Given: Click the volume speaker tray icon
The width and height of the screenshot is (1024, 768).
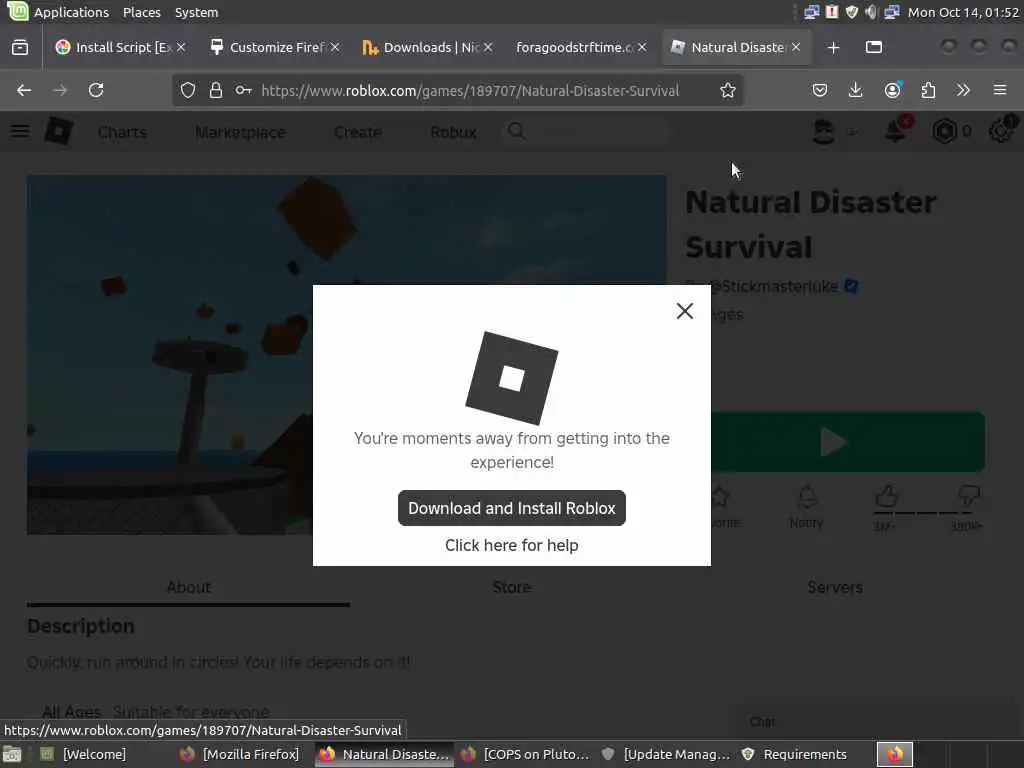Looking at the screenshot, I should pos(871,12).
